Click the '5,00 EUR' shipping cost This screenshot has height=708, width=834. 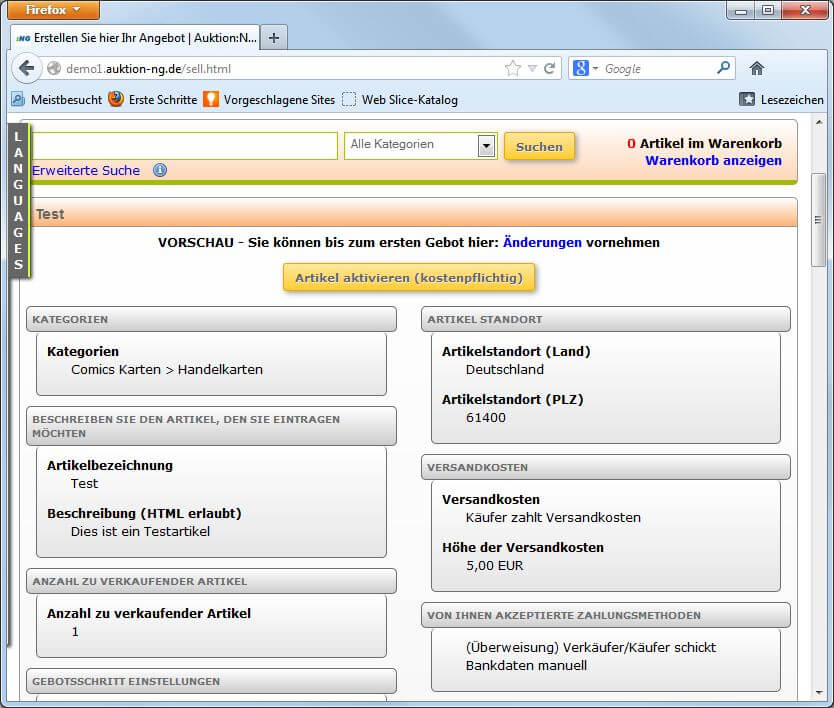[x=495, y=565]
